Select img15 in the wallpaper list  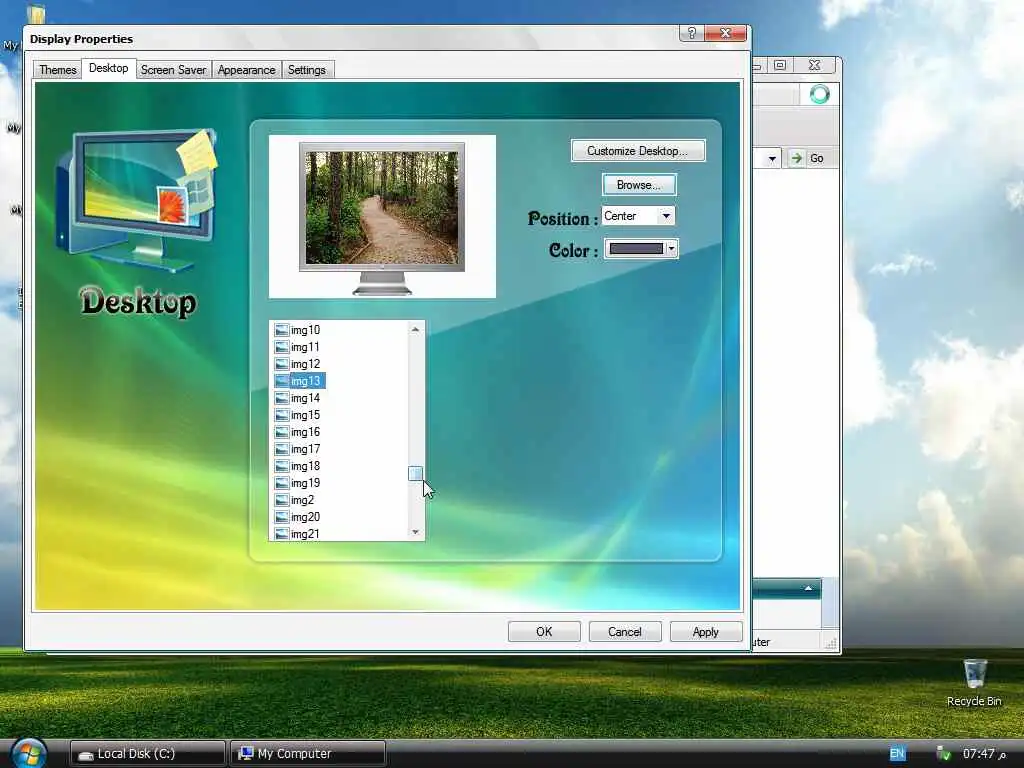(305, 415)
